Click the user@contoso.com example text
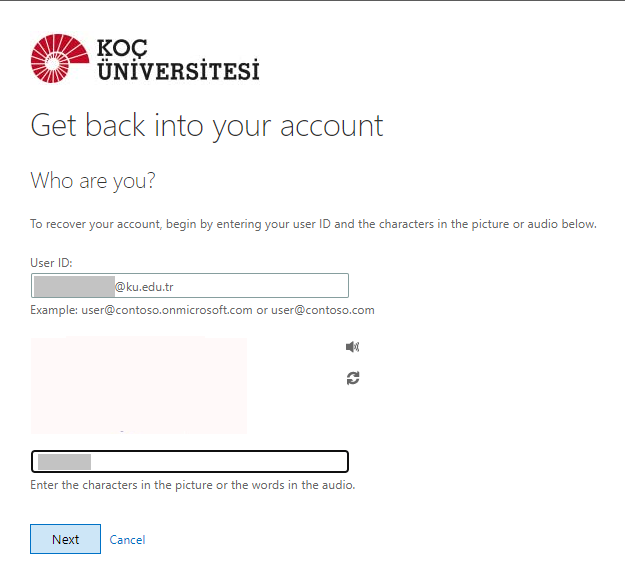The width and height of the screenshot is (625, 579). click(324, 310)
